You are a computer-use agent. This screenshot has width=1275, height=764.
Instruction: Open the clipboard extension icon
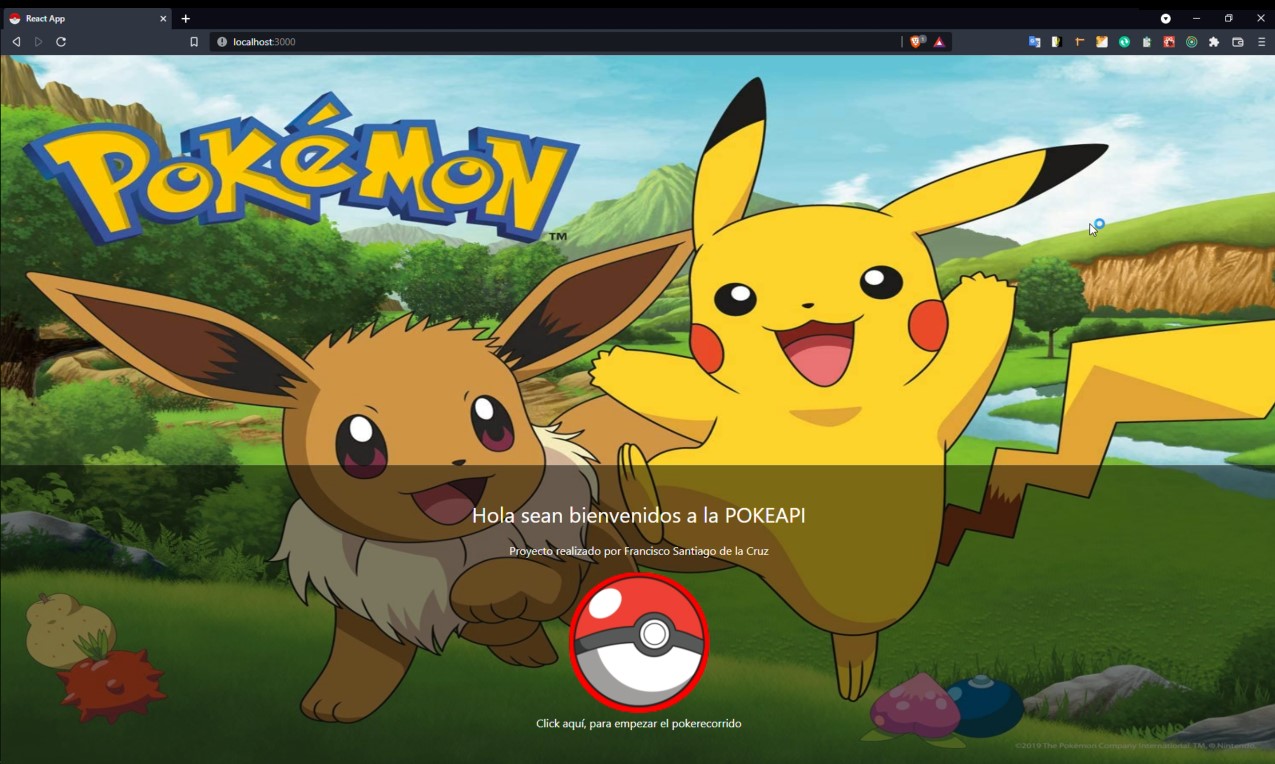coord(1146,42)
